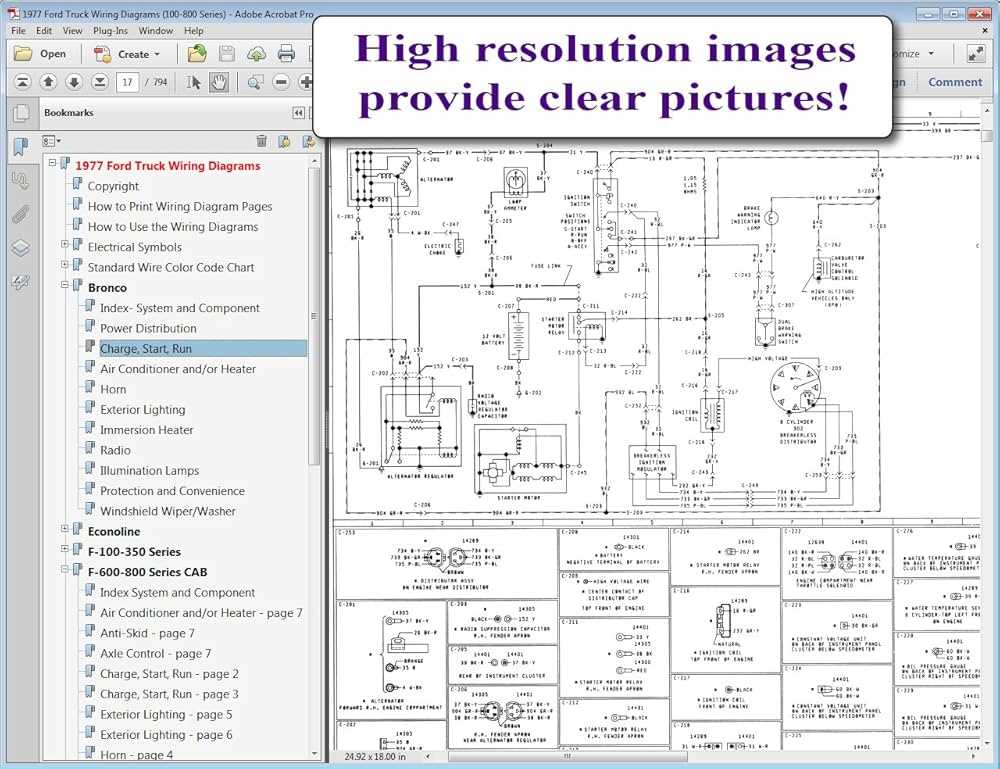Click the Save floppy disk icon
Image resolution: width=1000 pixels, height=769 pixels.
(x=226, y=54)
